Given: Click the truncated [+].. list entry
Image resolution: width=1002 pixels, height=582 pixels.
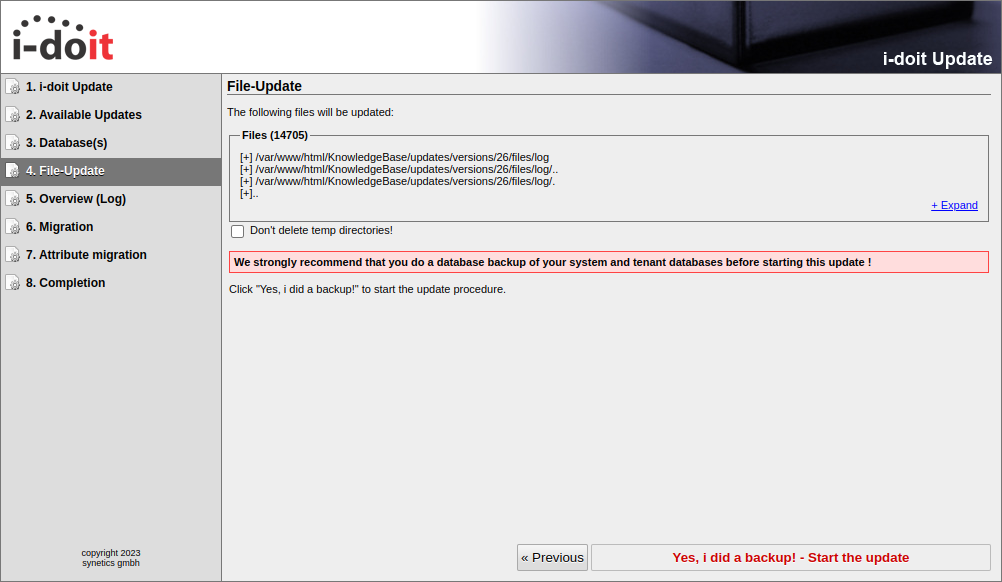Looking at the screenshot, I should (249, 194).
